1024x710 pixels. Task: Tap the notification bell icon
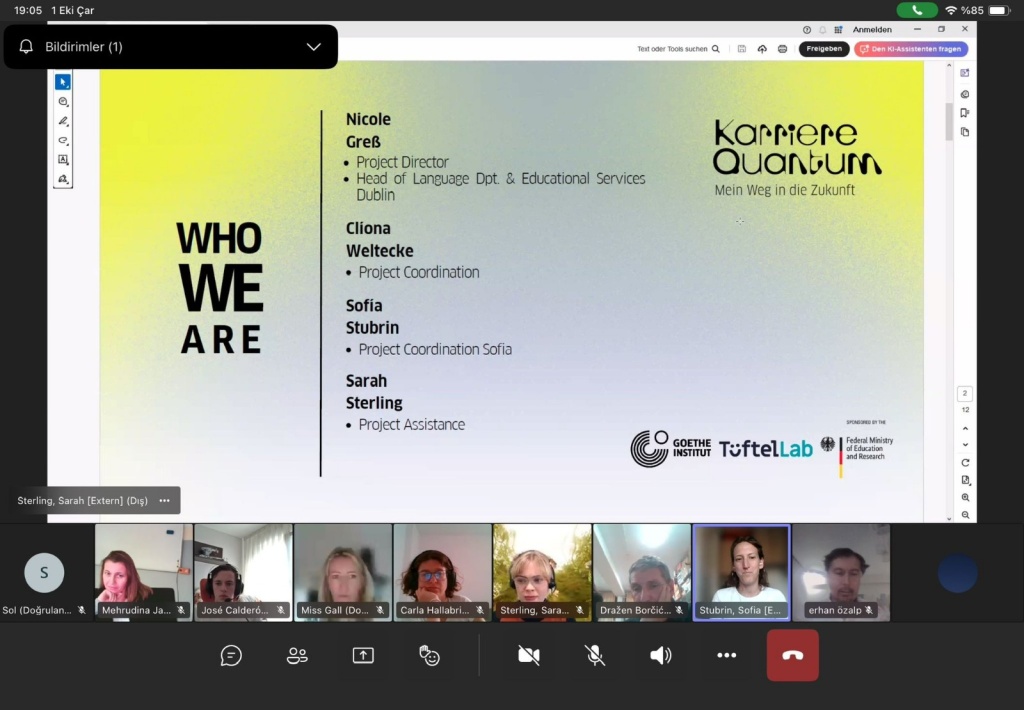tap(27, 47)
